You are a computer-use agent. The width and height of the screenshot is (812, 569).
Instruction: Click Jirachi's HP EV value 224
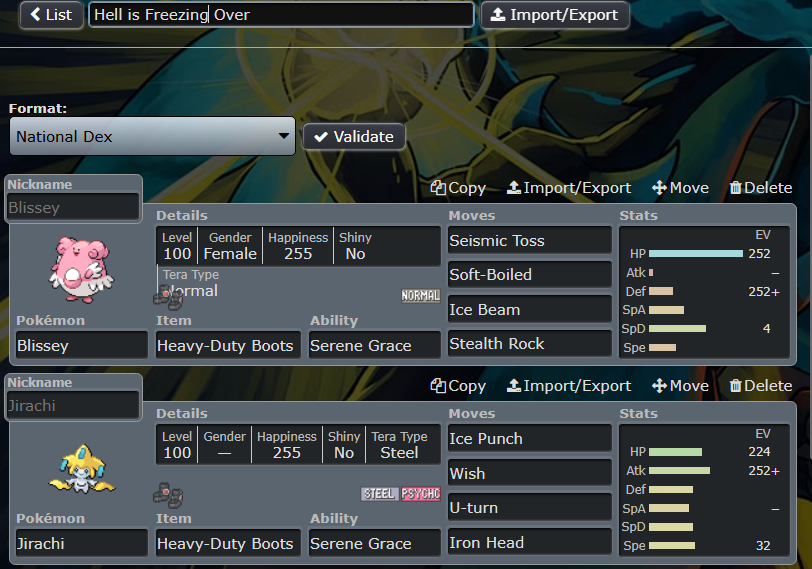[x=759, y=451]
